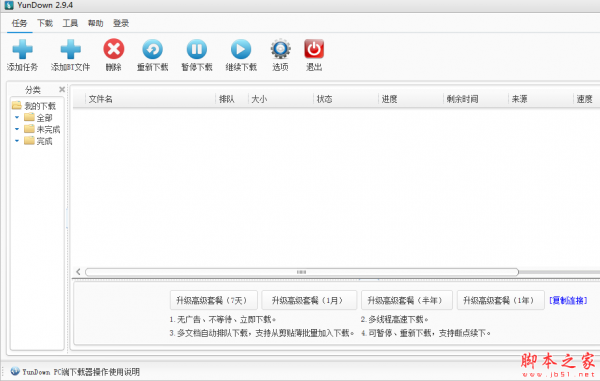This screenshot has width=600, height=381.
Task: Open the 登录 menu
Action: (121, 23)
